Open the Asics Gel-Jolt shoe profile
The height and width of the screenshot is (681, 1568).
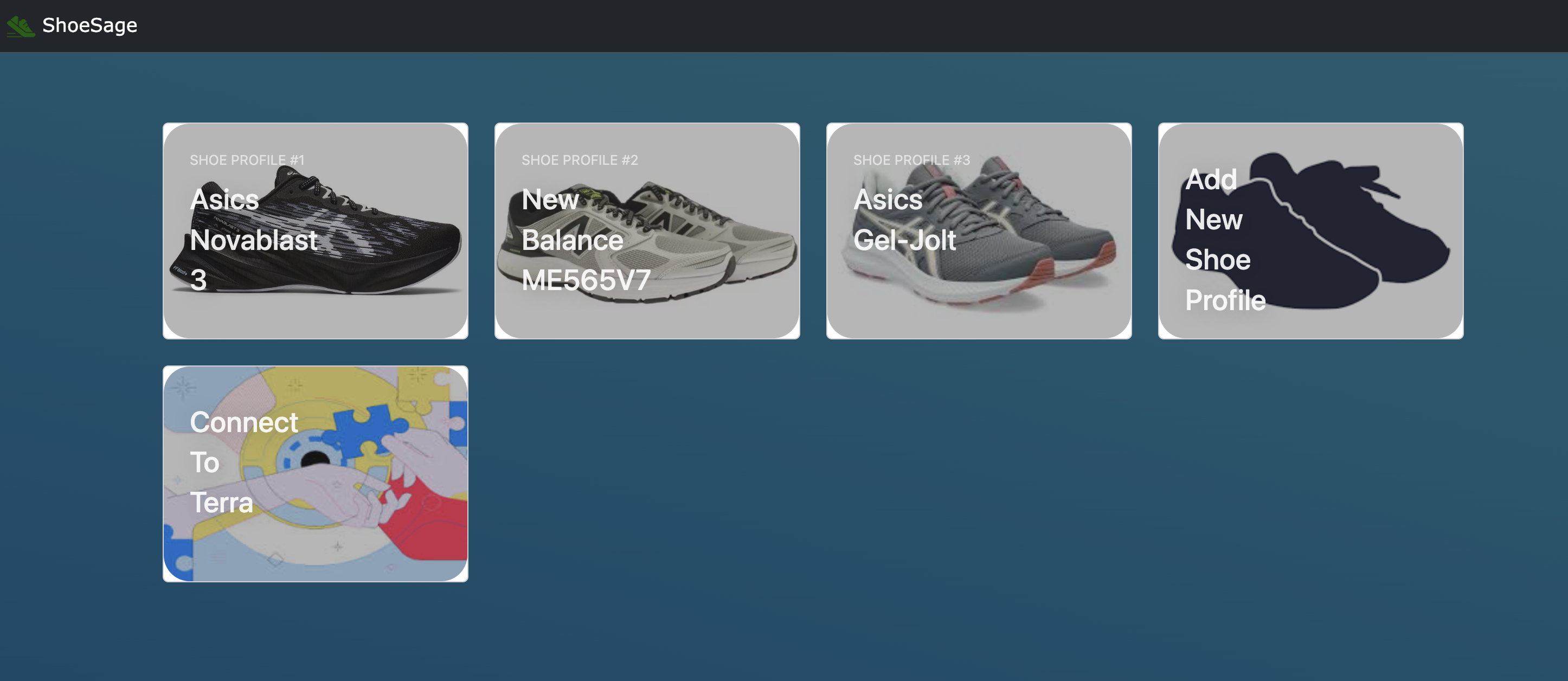coord(979,230)
